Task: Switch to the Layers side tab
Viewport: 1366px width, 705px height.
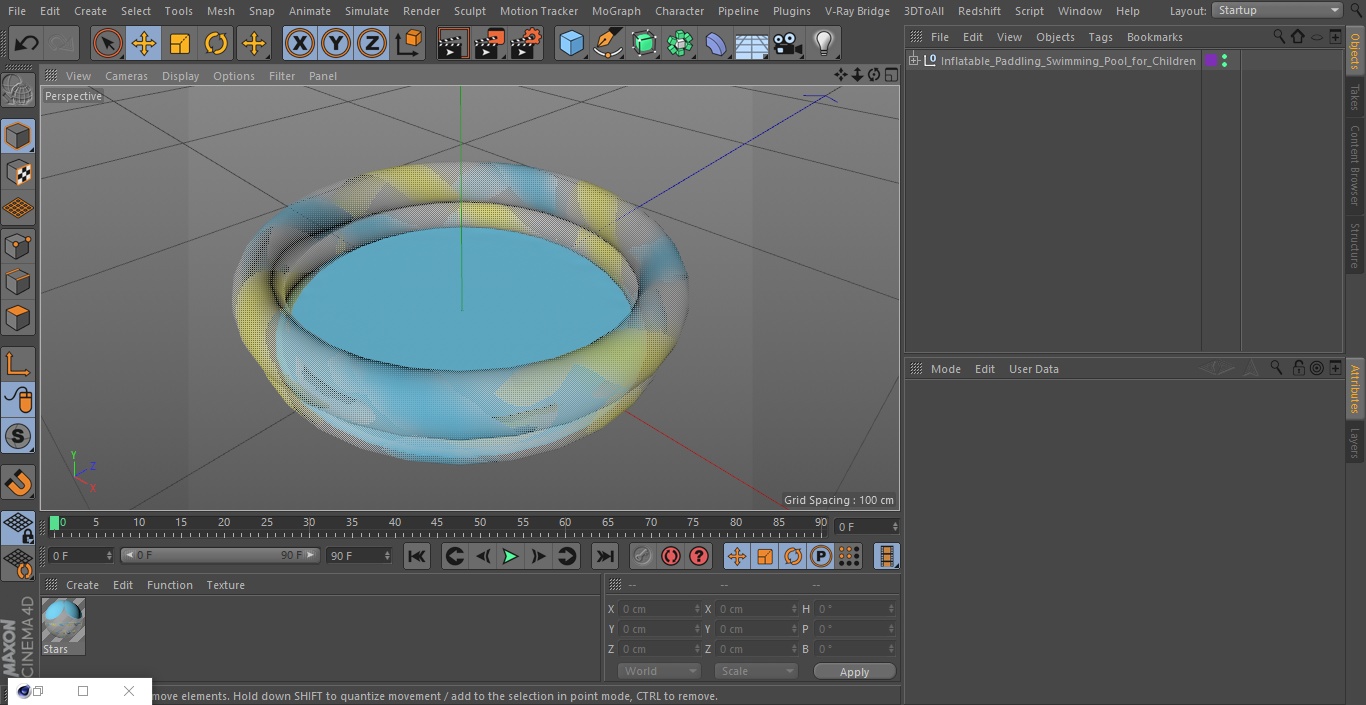Action: 1355,443
